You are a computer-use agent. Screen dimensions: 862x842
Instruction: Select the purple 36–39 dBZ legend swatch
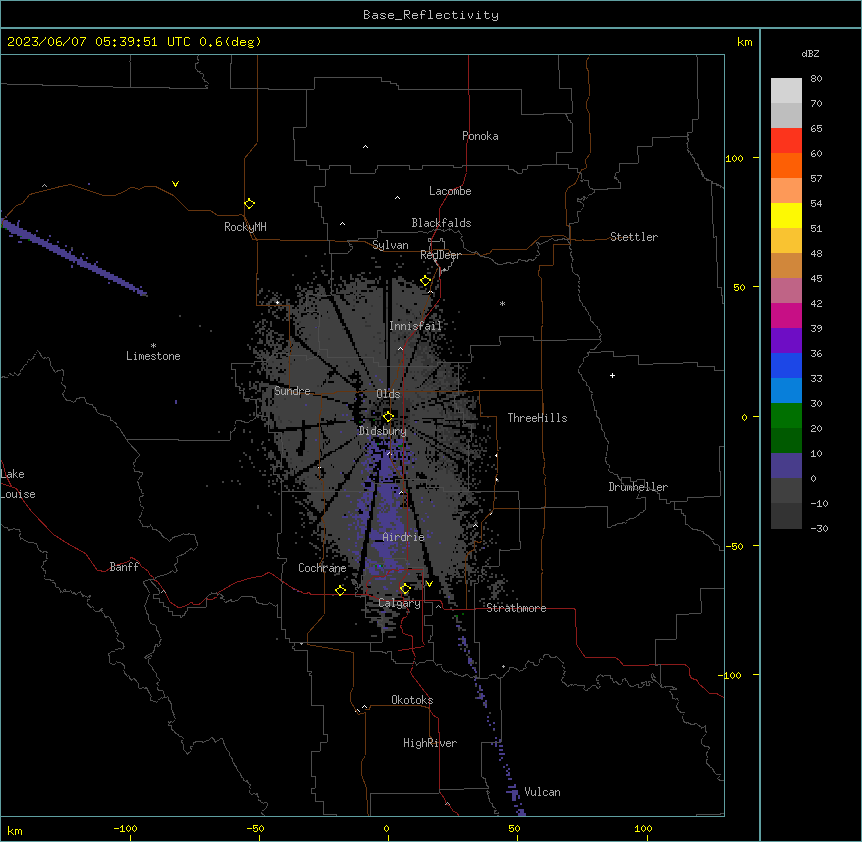[786, 341]
